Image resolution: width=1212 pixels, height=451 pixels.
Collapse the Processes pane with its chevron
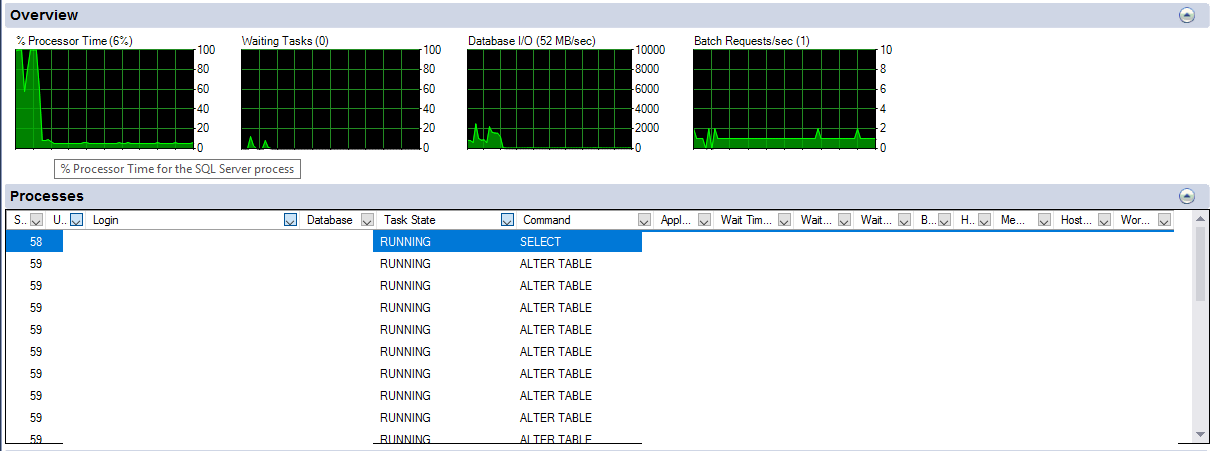point(1187,196)
